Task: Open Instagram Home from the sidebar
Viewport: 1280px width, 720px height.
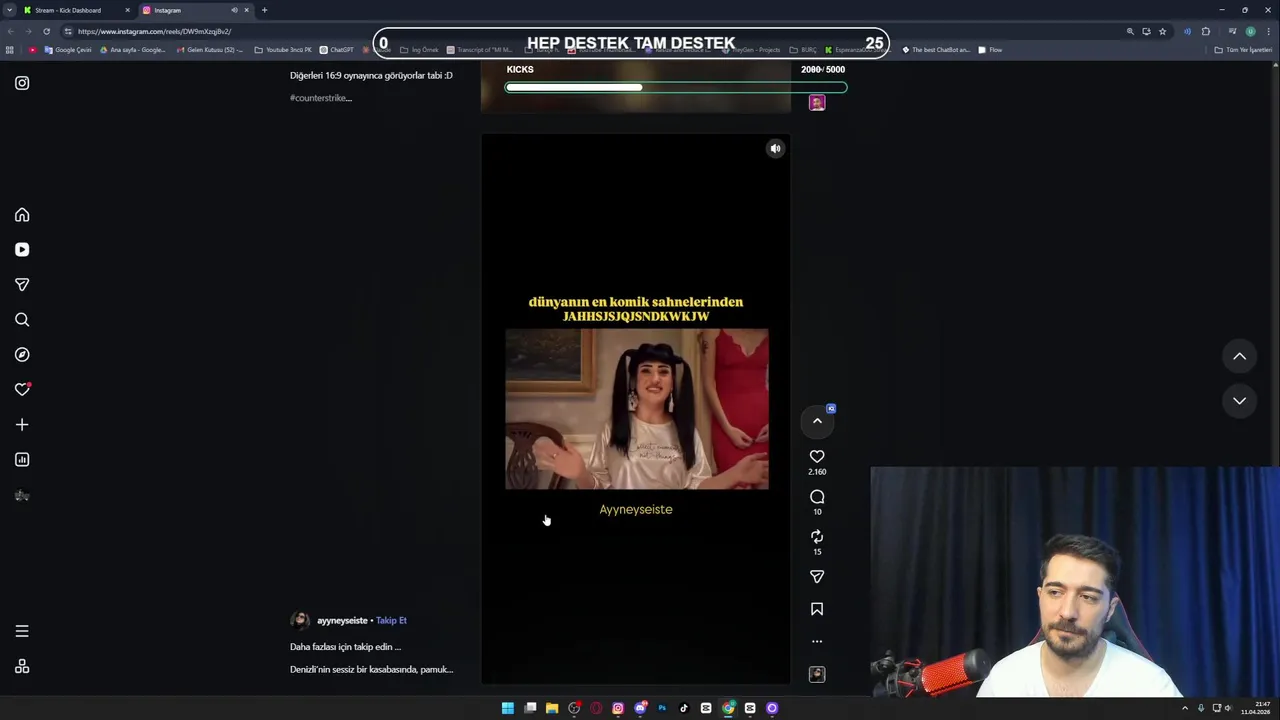Action: (22, 215)
